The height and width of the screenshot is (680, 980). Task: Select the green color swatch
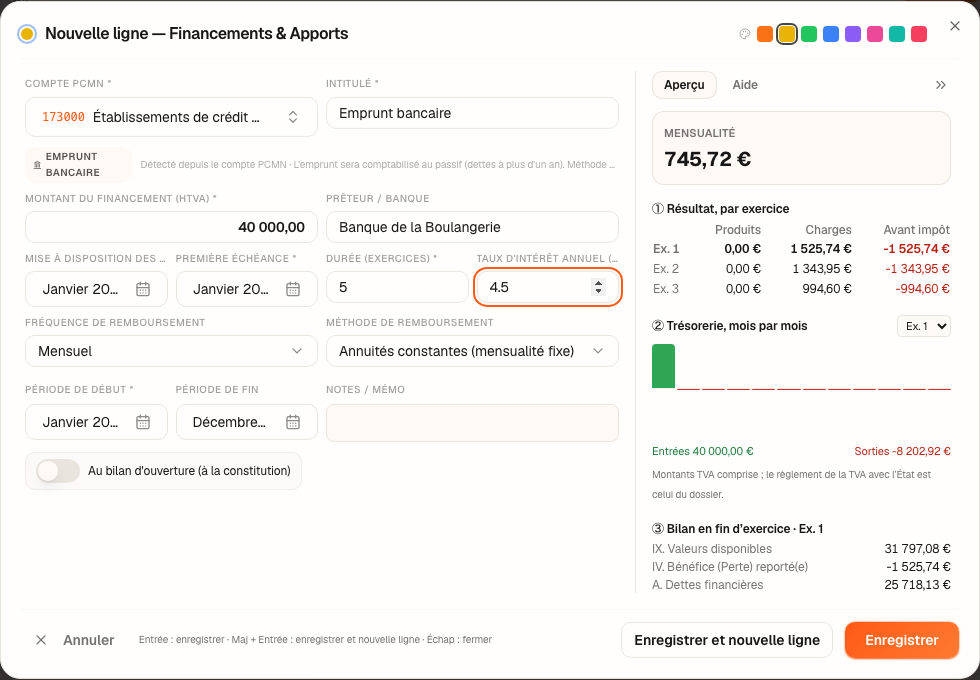809,34
